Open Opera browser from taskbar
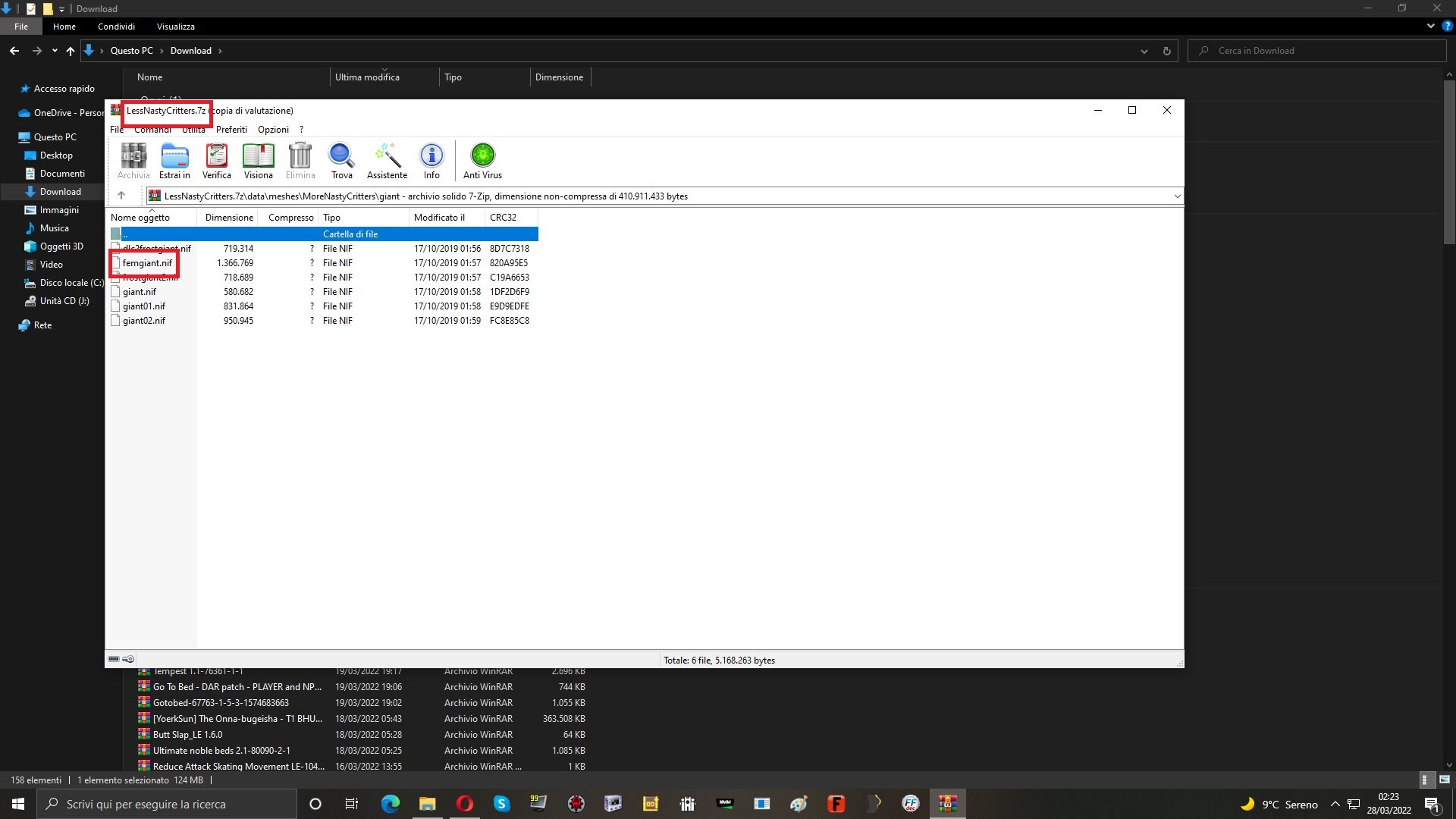Viewport: 1456px width, 819px height. pyautogui.click(x=464, y=804)
